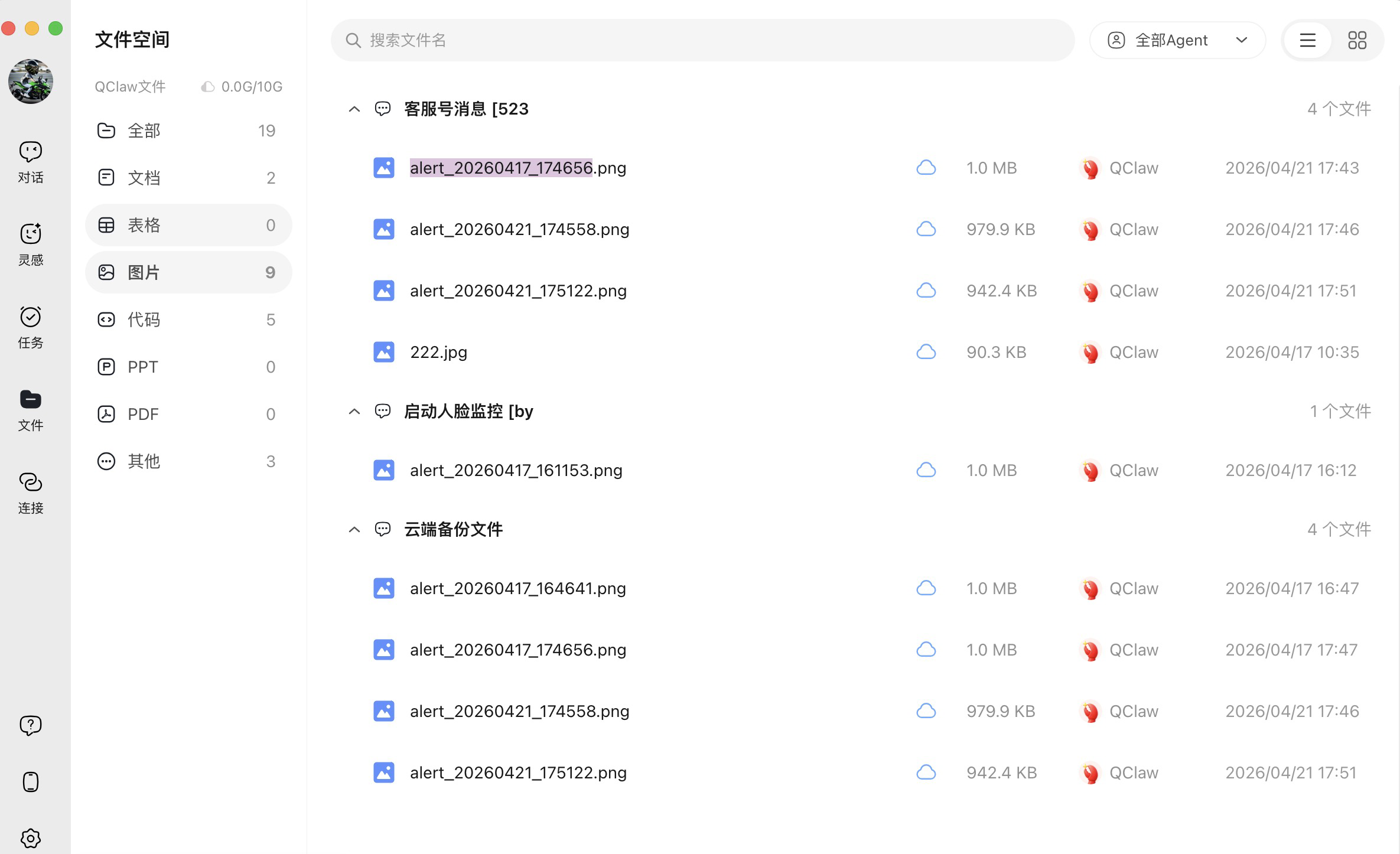The height and width of the screenshot is (854, 1400).
Task: Collapse the 云端备份文件 group
Action: coord(354,530)
